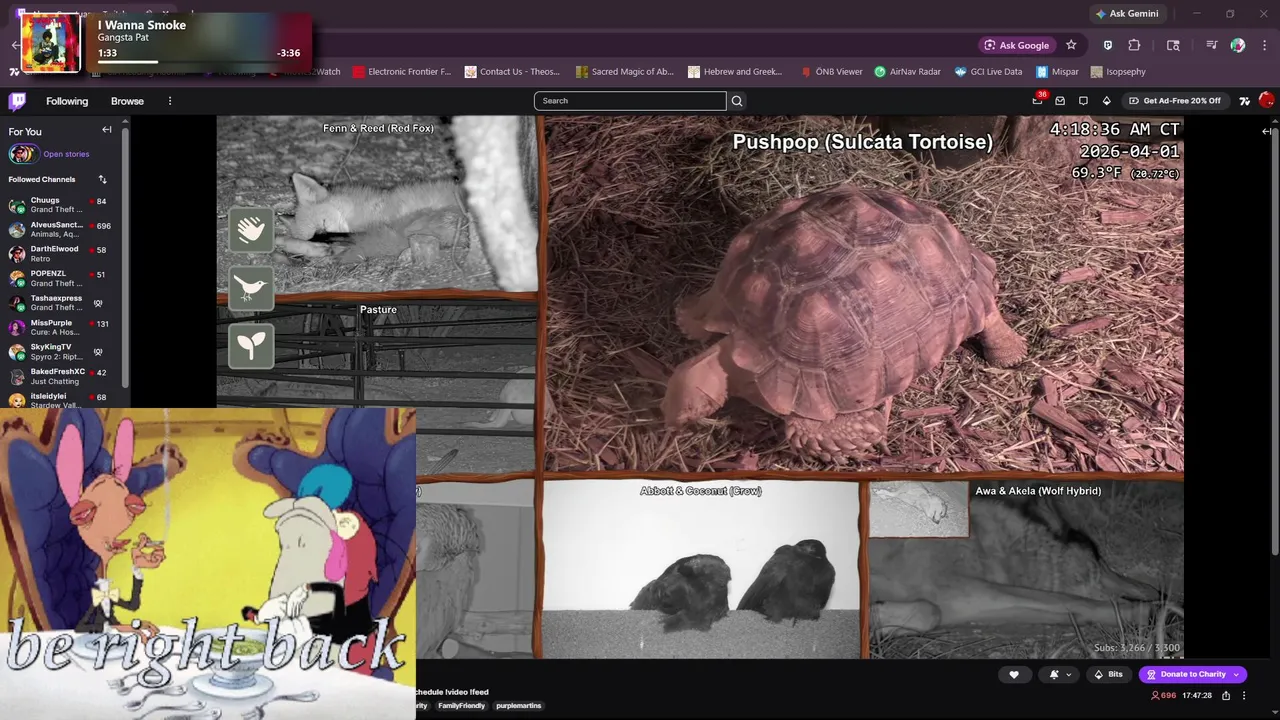Open the POPENZL channel in sidebar
This screenshot has width=1280, height=720.
(60, 278)
